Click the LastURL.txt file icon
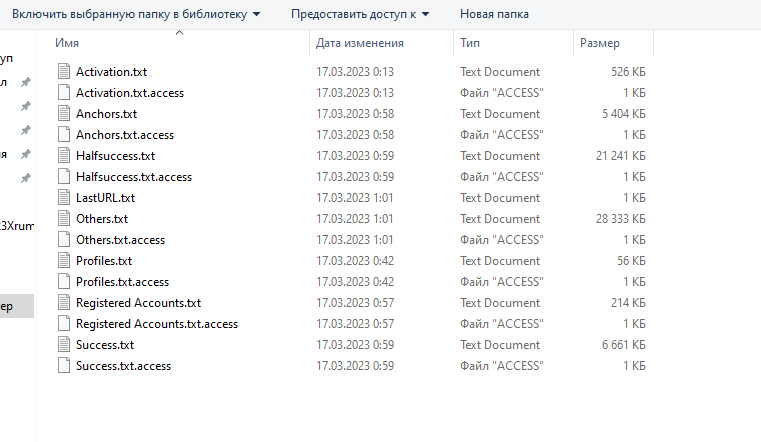Viewport: 761px width, 442px height. pos(65,198)
